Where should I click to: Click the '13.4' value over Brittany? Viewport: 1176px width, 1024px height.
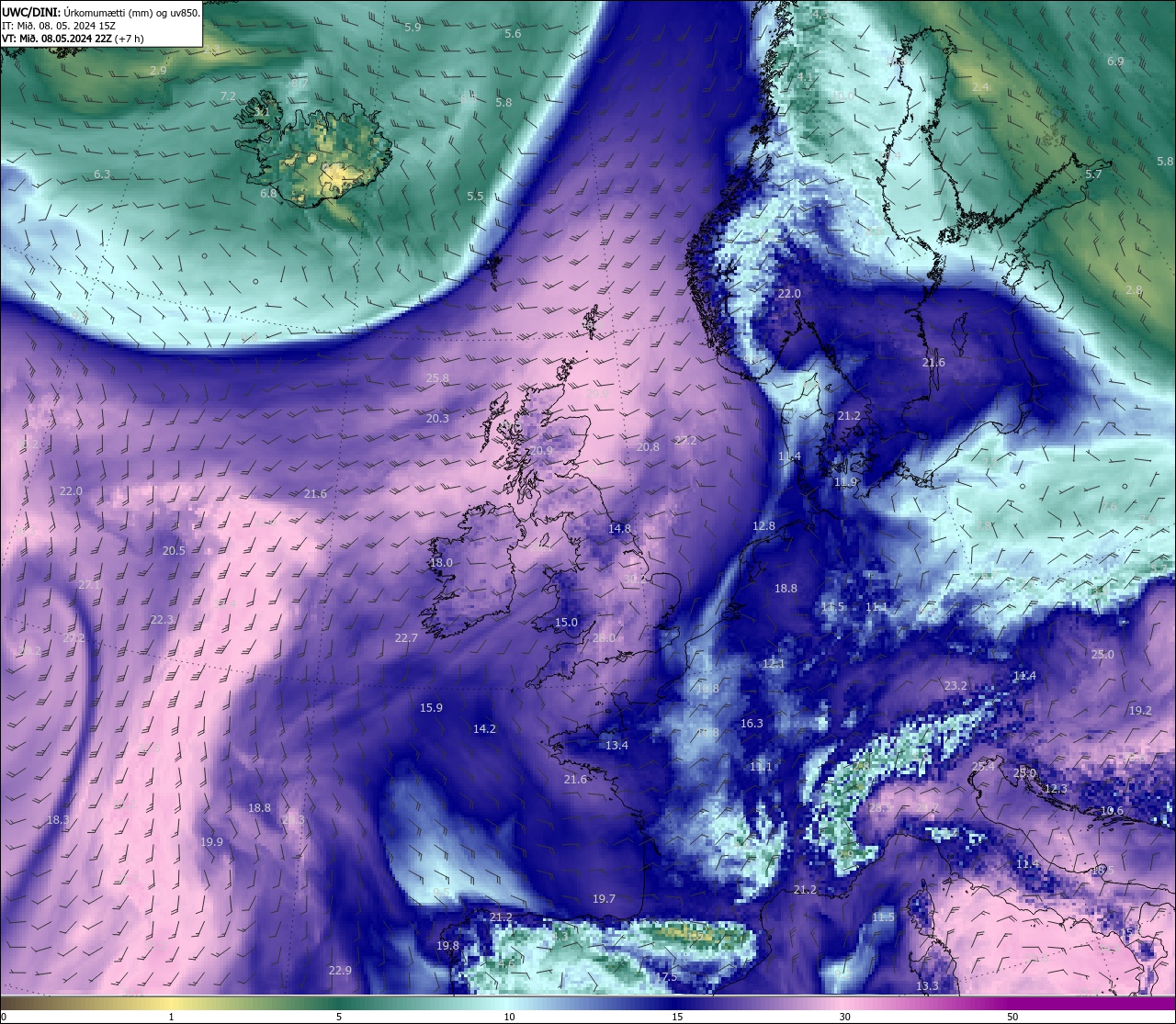616,745
